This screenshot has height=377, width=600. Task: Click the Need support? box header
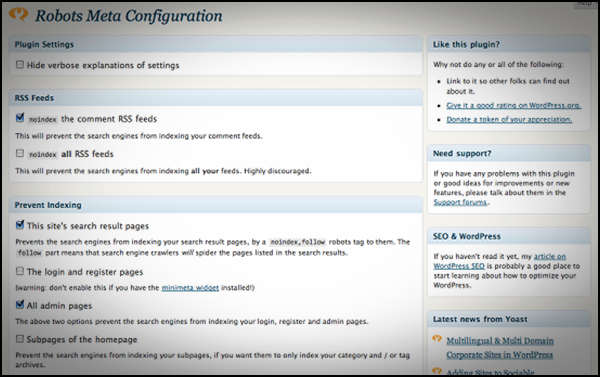[509, 153]
